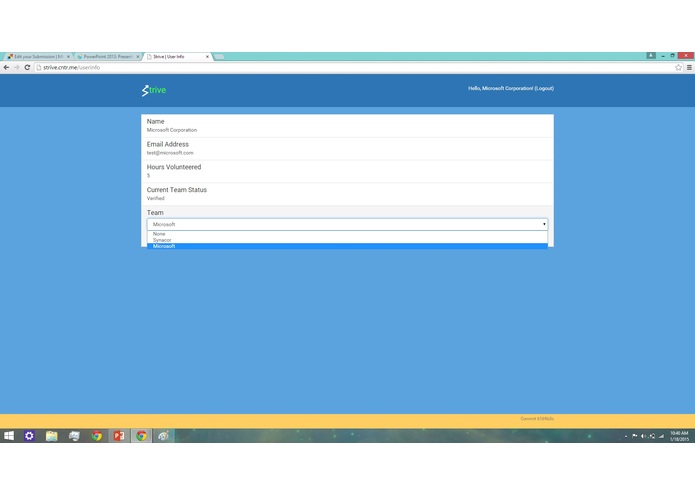Open the purple gear settings taskbar icon
This screenshot has height=494, width=695.
29,436
